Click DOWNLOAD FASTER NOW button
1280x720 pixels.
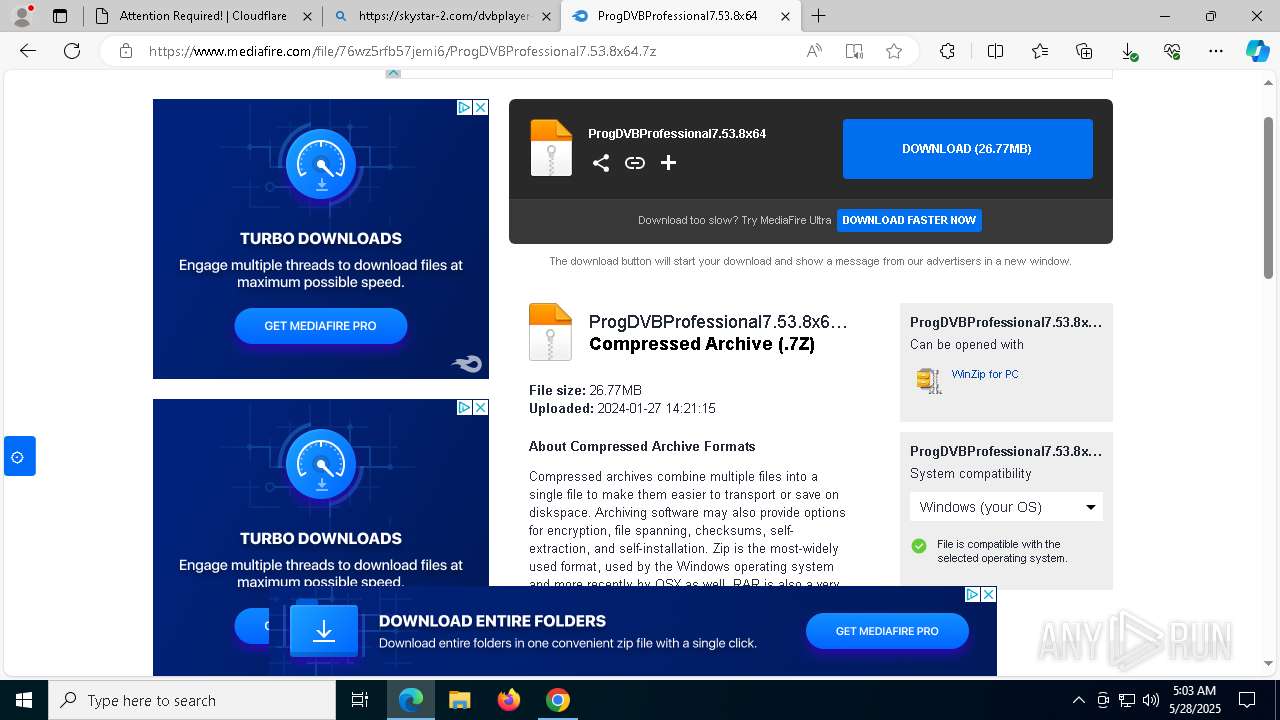click(x=909, y=220)
